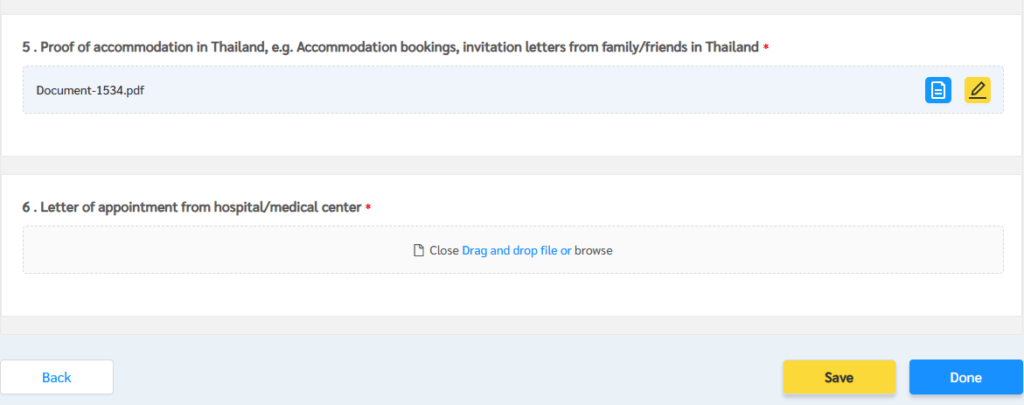Open file picker via 'browse' text
The image size is (1024, 405).
tap(594, 250)
